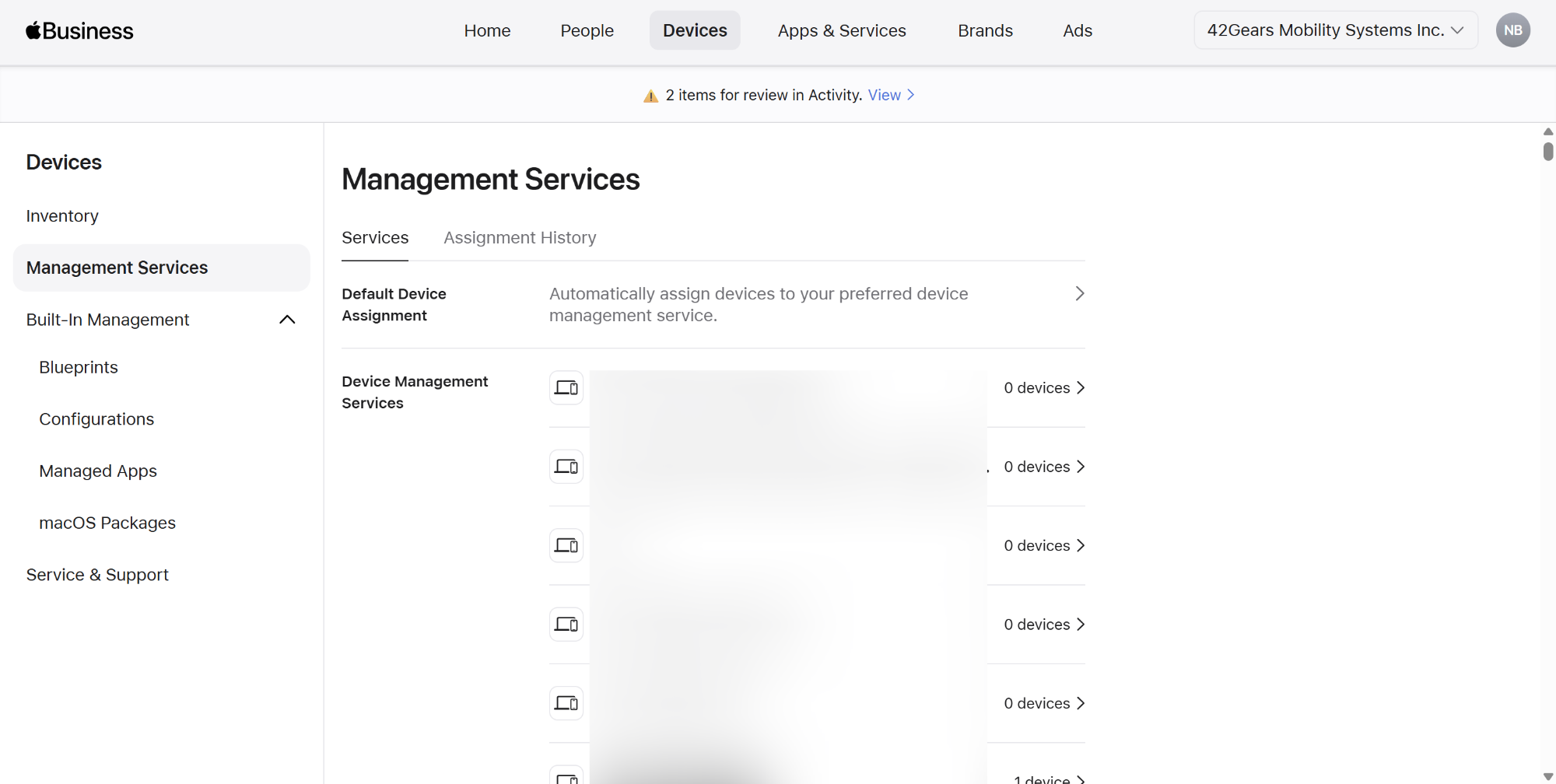Open the People section
This screenshot has height=784, width=1556.
(587, 30)
